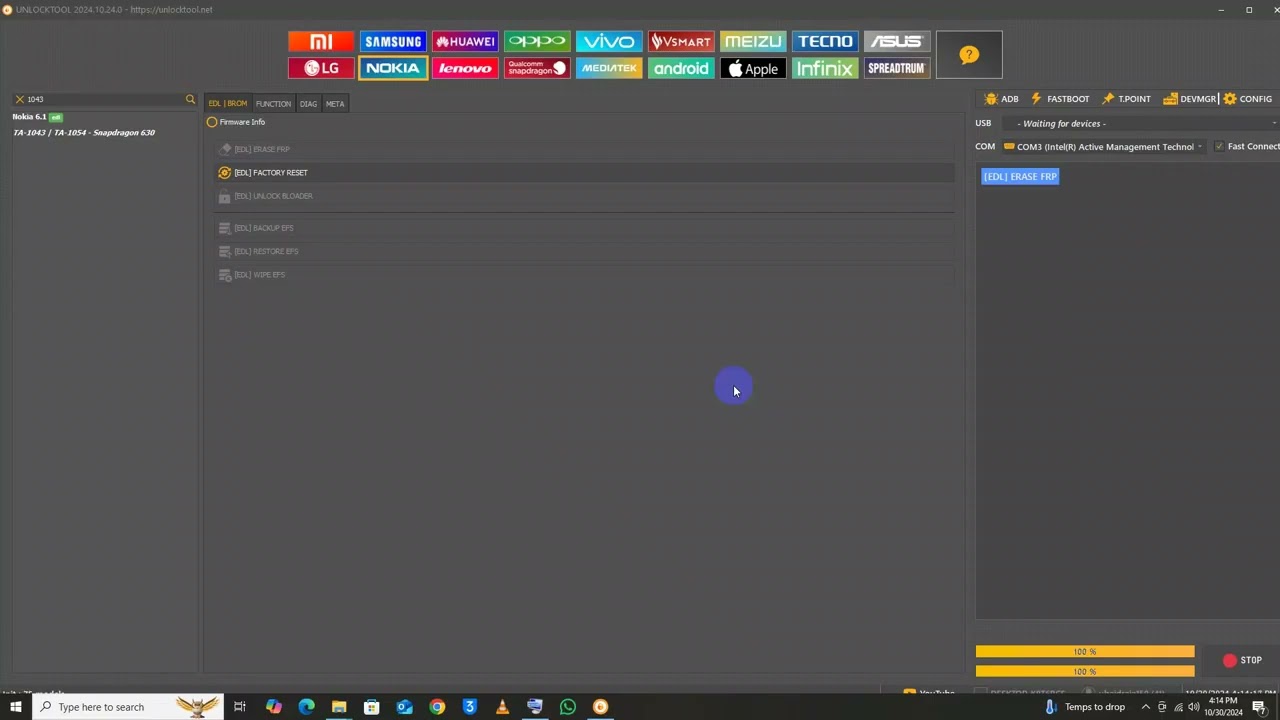Open the CONFIG settings
This screenshot has height=720, width=1280.
(x=1248, y=99)
